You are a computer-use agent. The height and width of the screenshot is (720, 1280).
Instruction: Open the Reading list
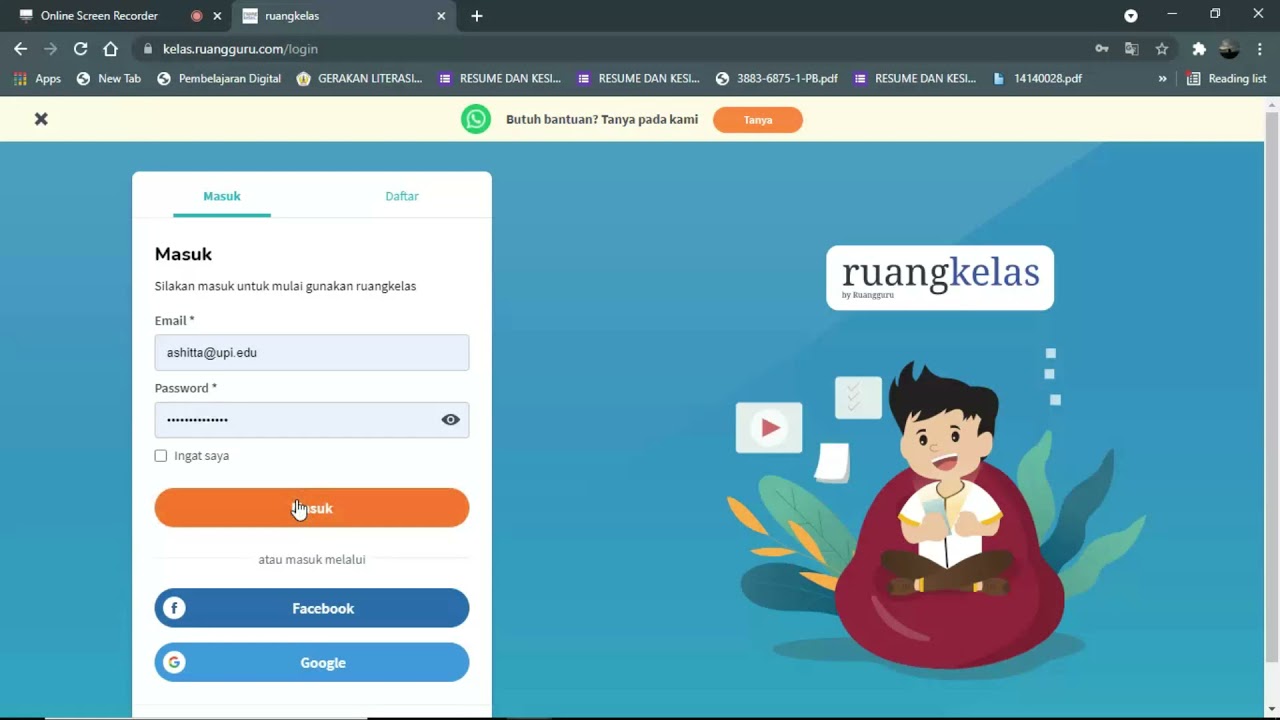pos(1227,79)
